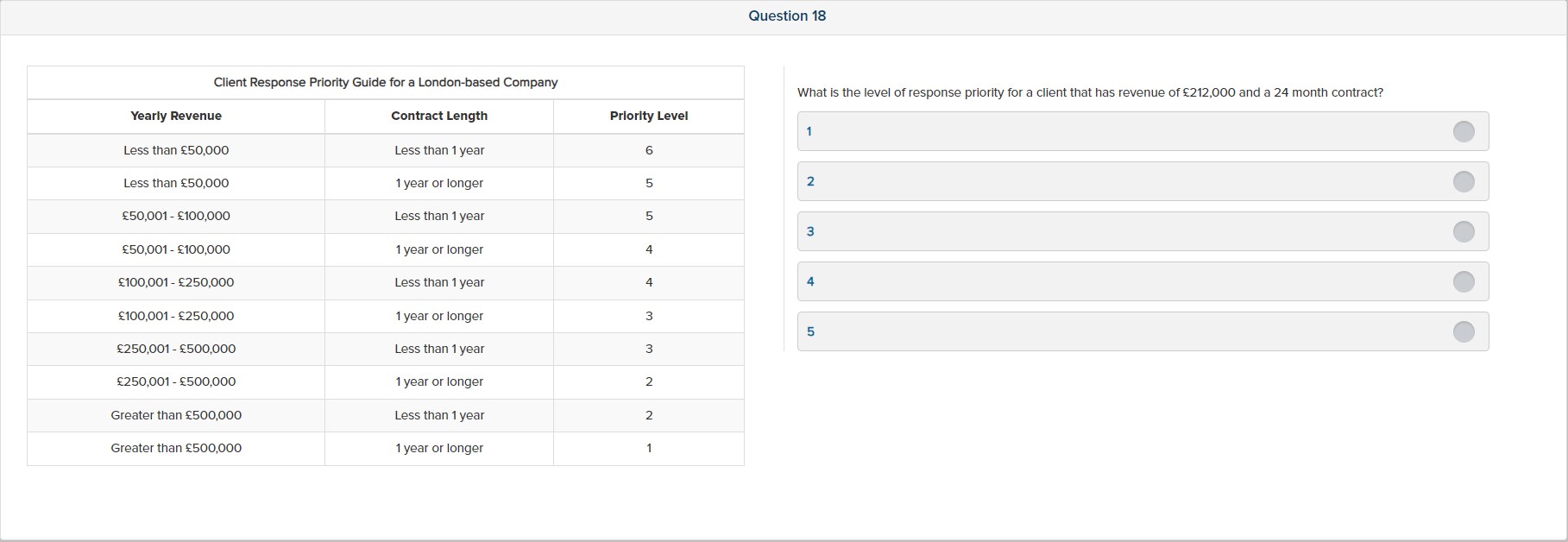Mark the radio button for answer 5
The width and height of the screenshot is (1568, 542).
click(1464, 331)
